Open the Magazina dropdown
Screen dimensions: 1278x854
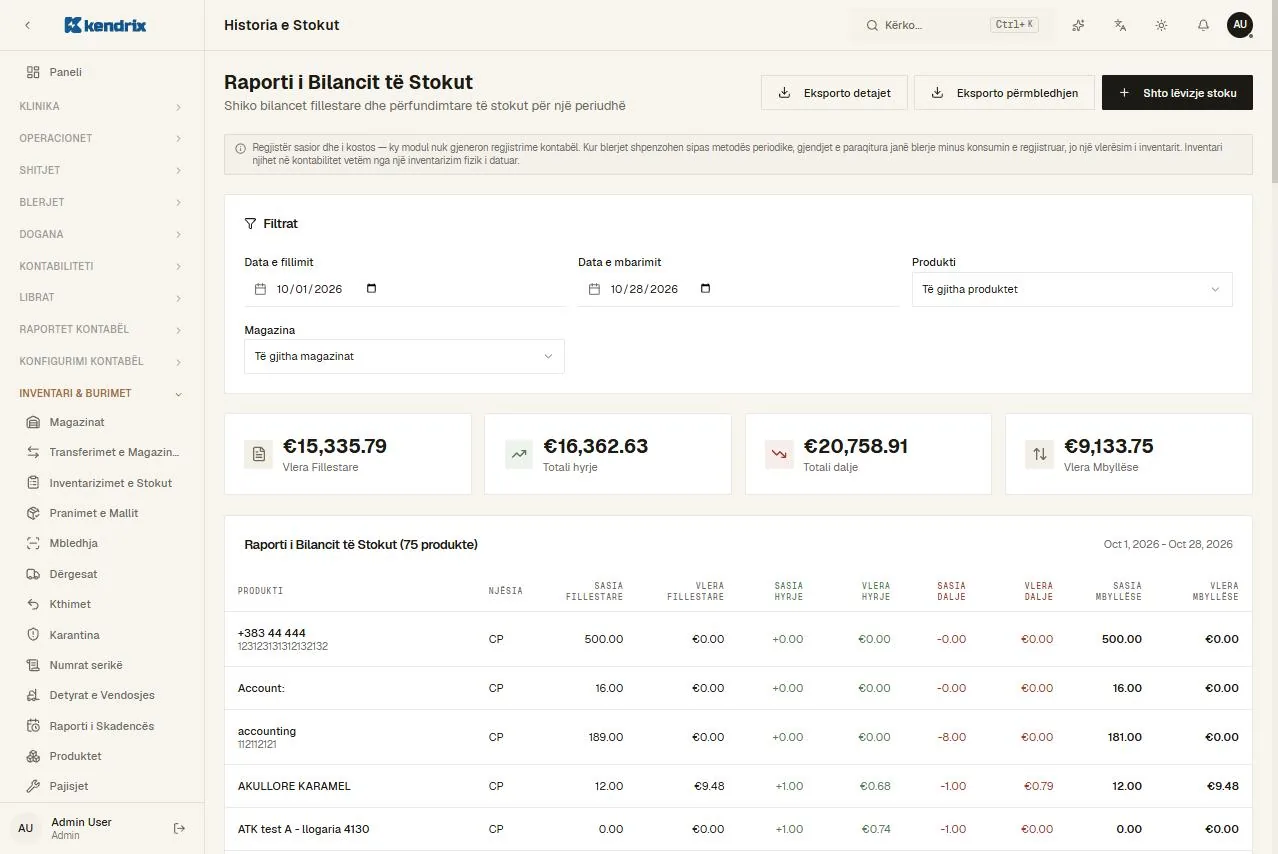(404, 356)
